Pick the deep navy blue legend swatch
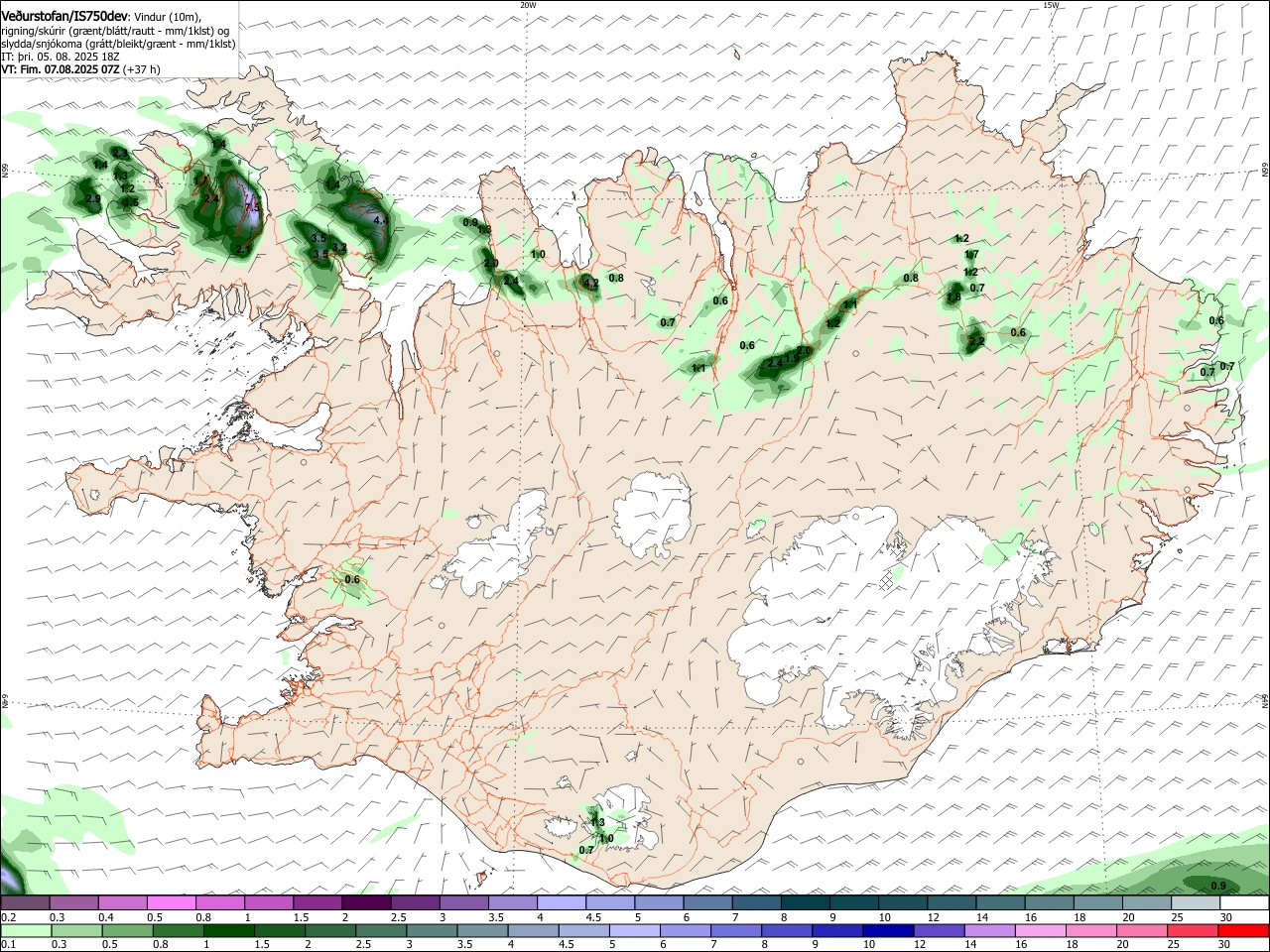The width and height of the screenshot is (1270, 952). [x=886, y=929]
